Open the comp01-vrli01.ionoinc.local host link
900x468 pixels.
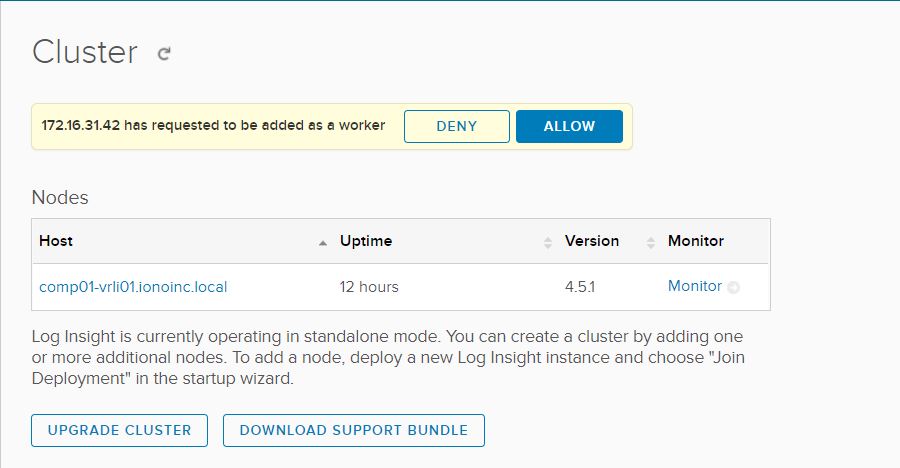[x=133, y=287]
